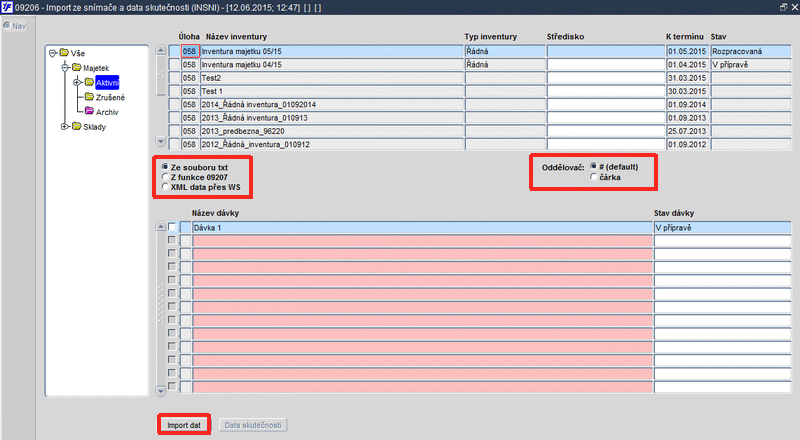Select the Test2 inventory row
This screenshot has width=800, height=440.
pyautogui.click(x=332, y=78)
